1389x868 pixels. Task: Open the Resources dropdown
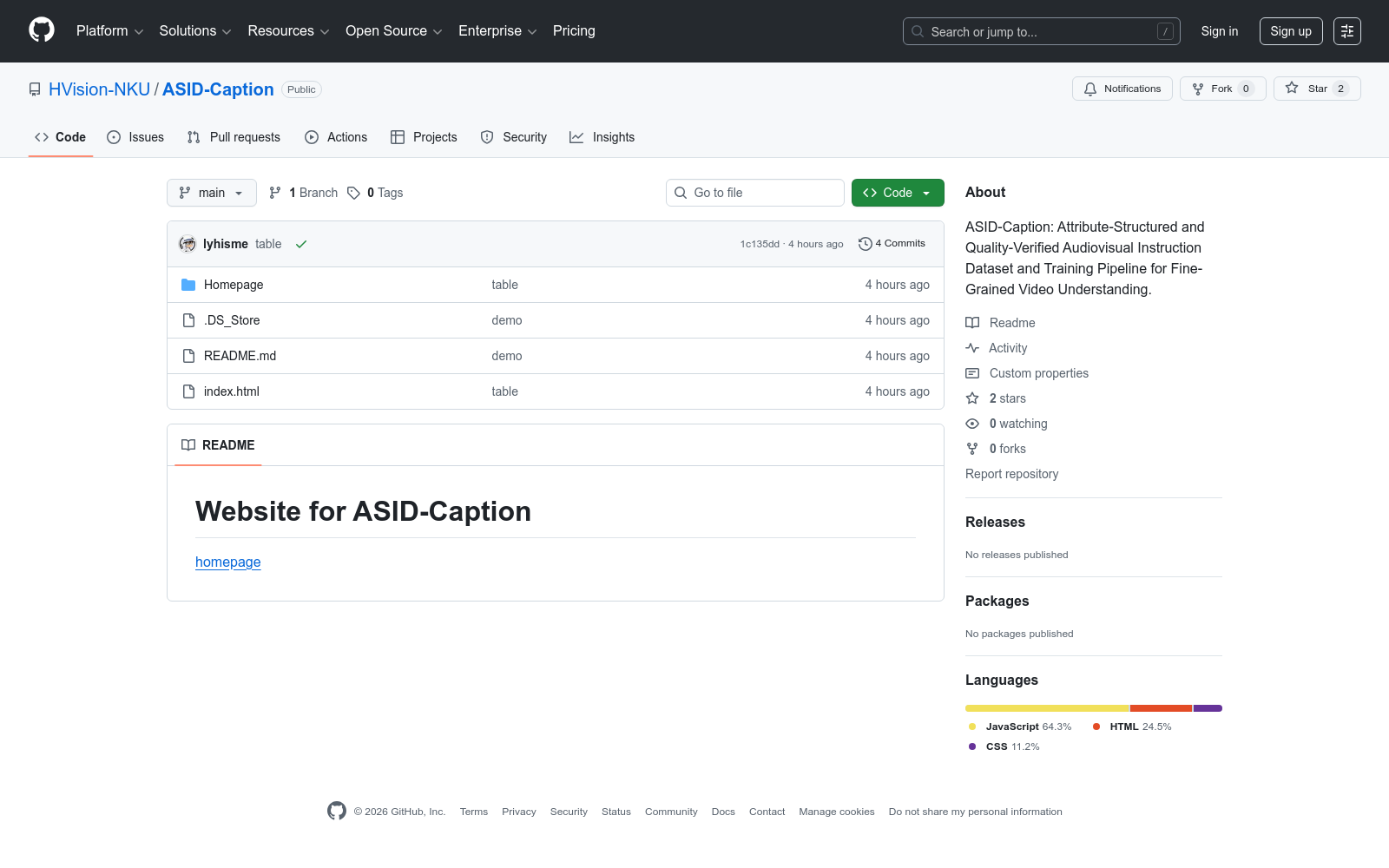pos(288,31)
